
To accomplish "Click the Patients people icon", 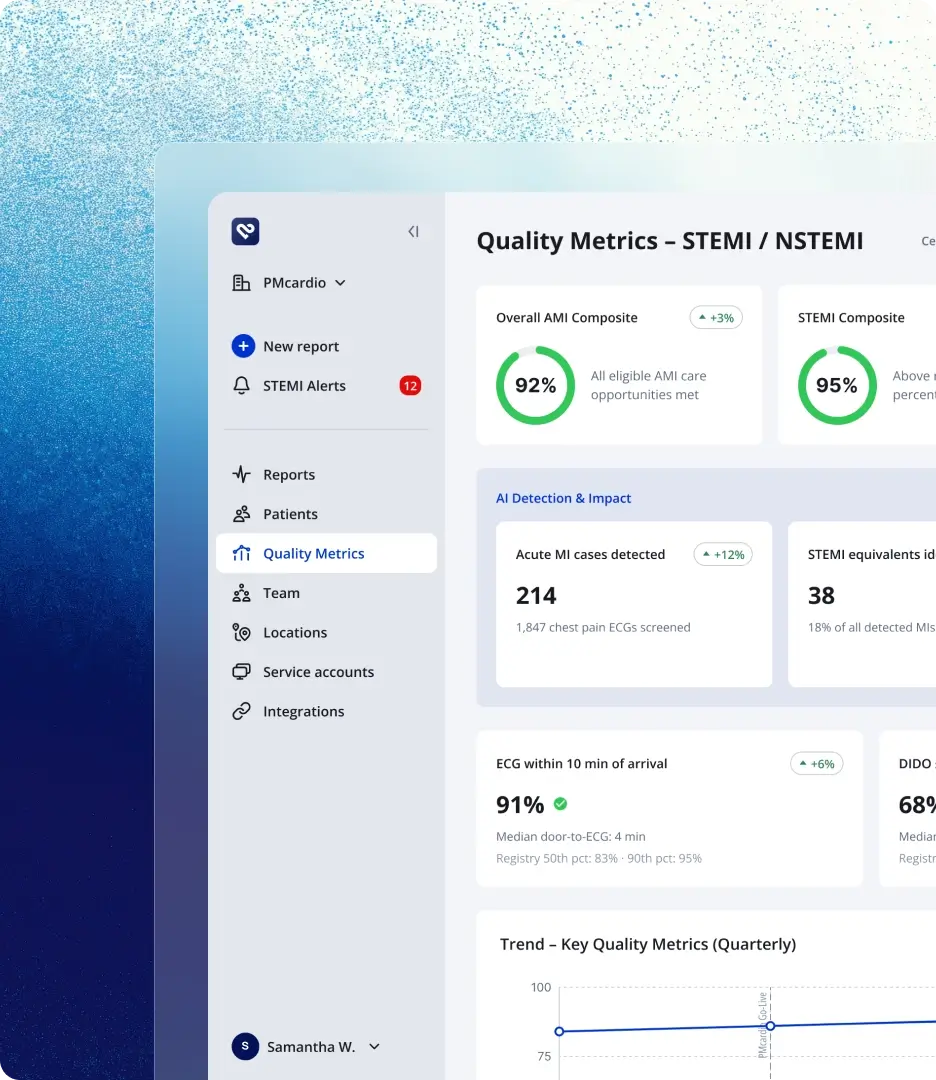I will (x=241, y=514).
